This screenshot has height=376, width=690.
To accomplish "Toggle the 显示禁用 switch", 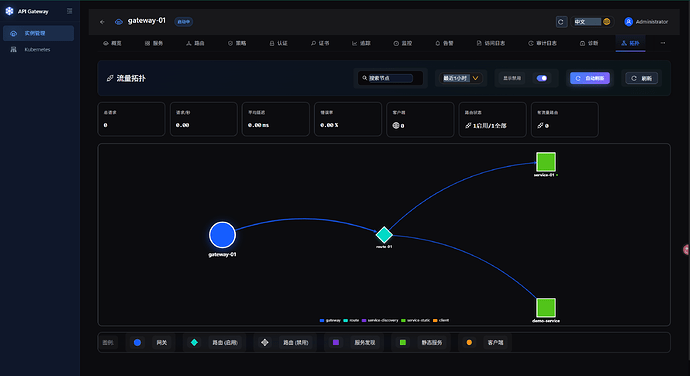I will (542, 78).
